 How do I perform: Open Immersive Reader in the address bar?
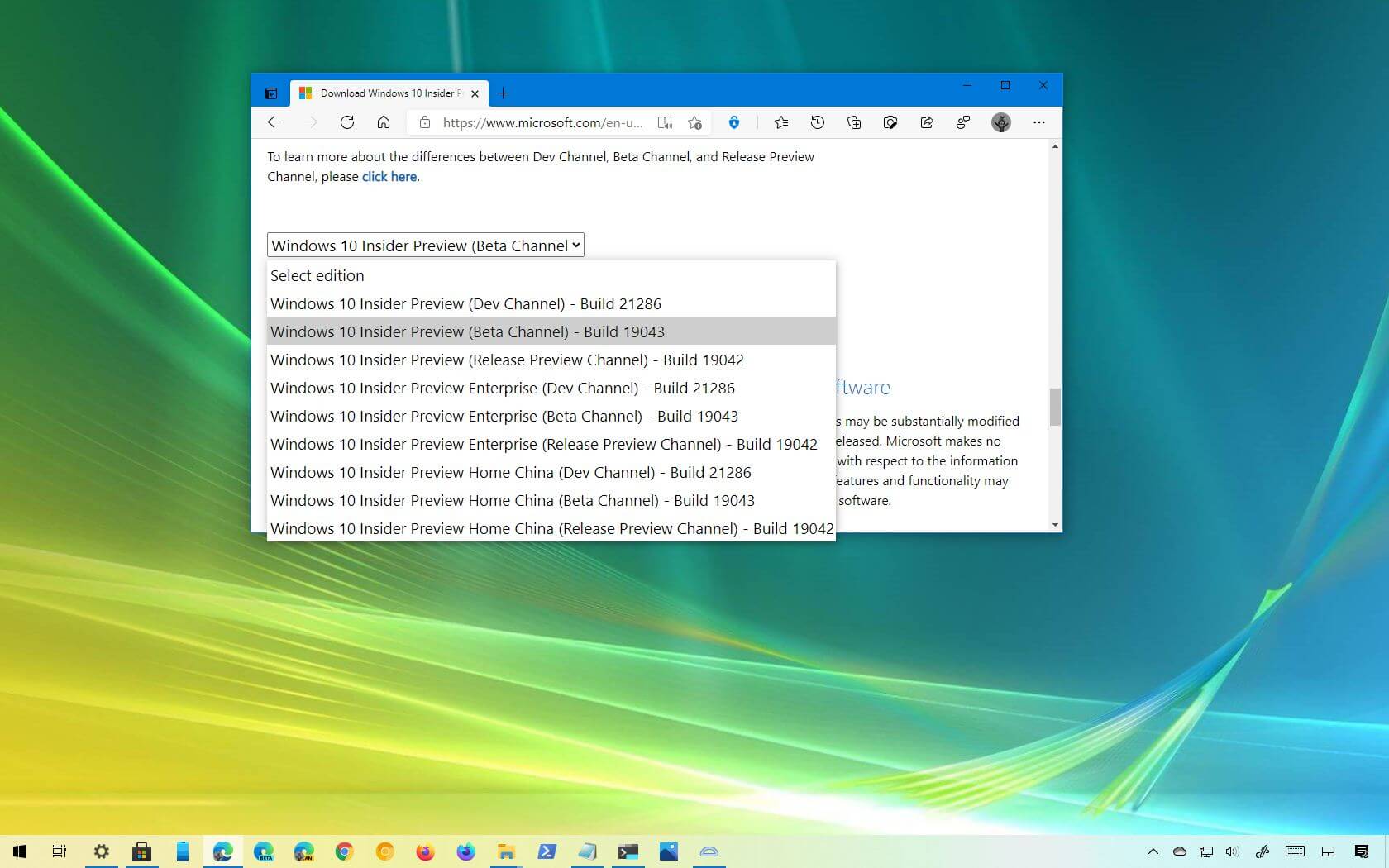[x=665, y=122]
